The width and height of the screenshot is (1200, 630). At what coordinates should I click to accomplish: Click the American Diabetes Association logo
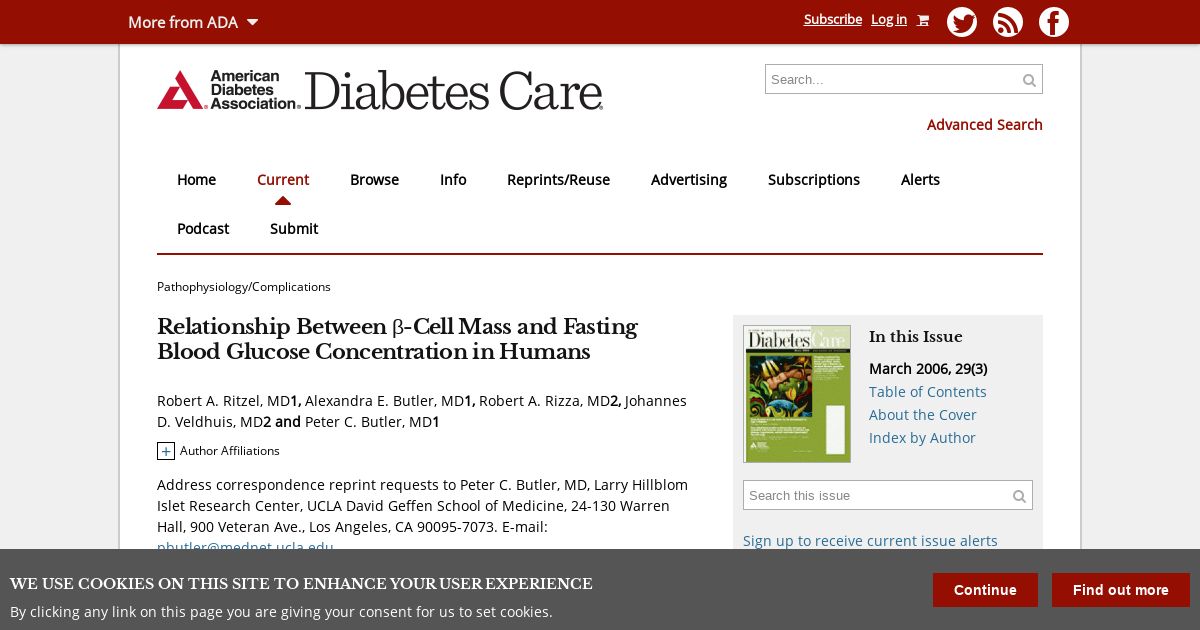228,90
